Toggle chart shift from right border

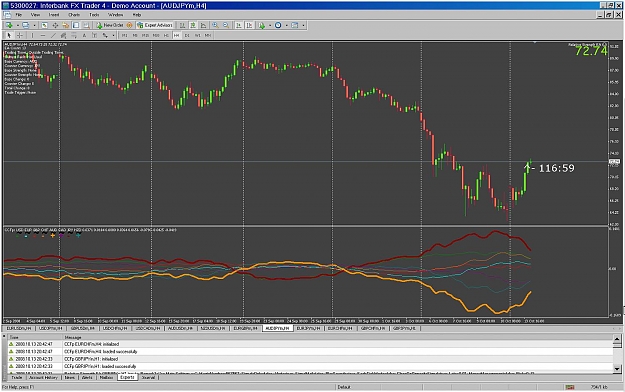[249, 25]
